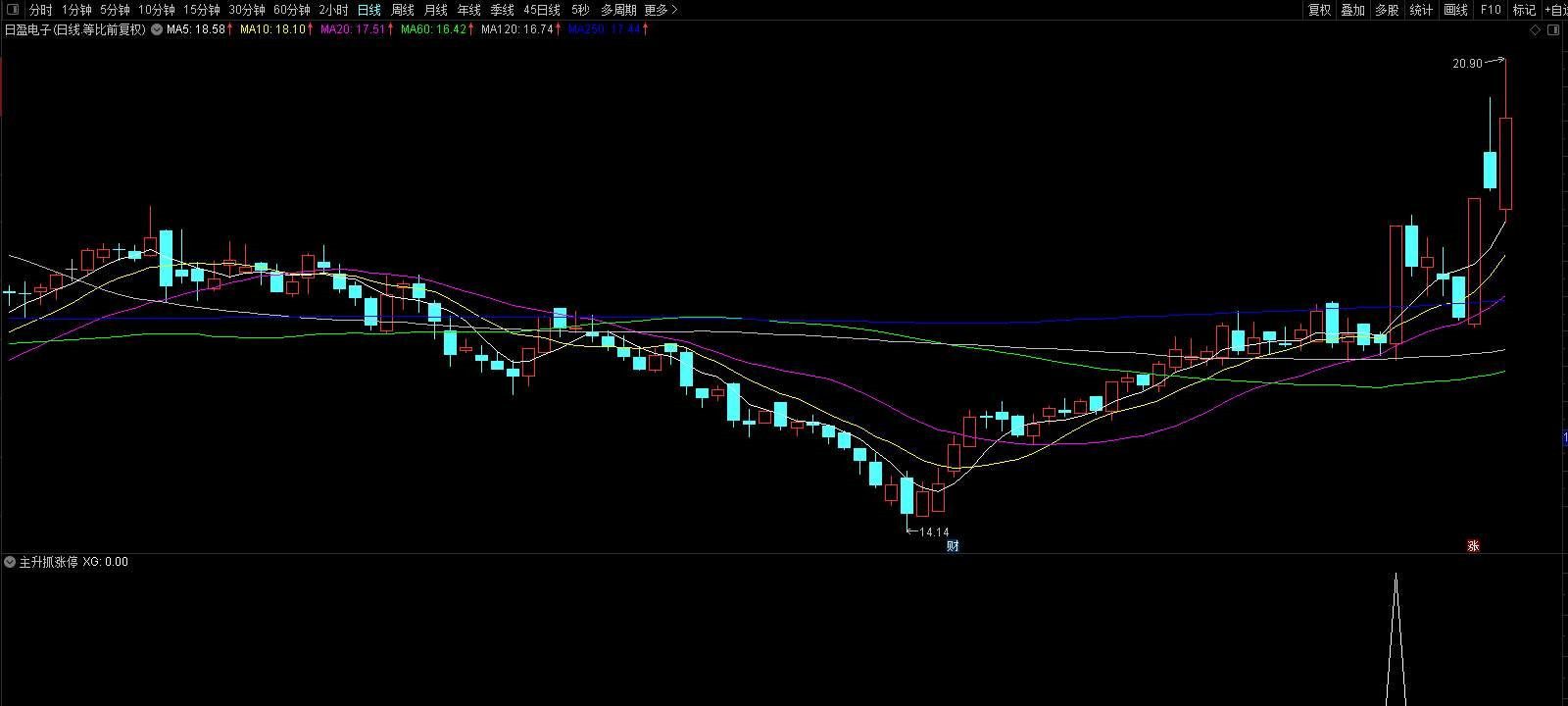Select the 多周期 multi-period tab
Image resolution: width=1568 pixels, height=706 pixels.
point(618,10)
